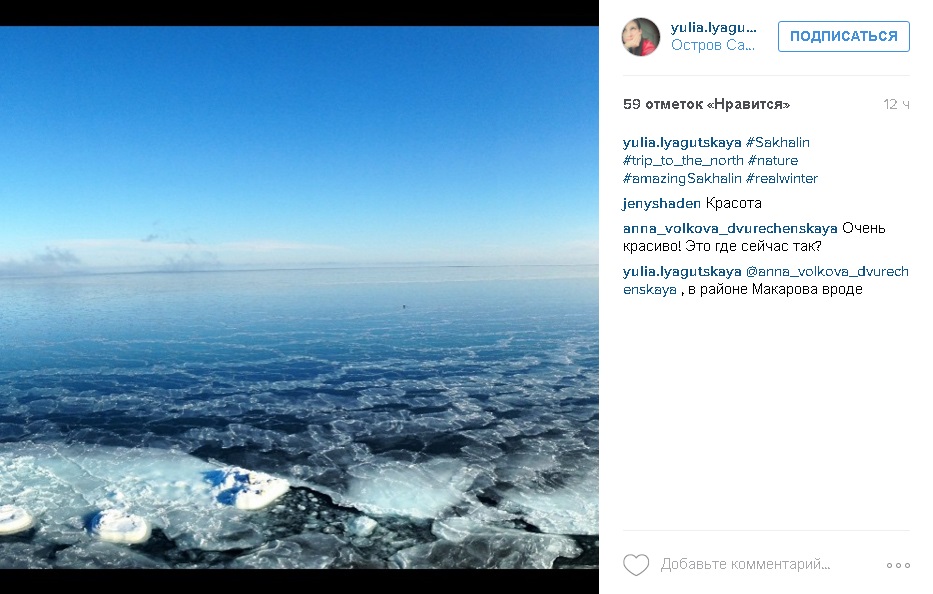
Task: Open the #amazingSakhalin hashtag
Action: (x=682, y=178)
